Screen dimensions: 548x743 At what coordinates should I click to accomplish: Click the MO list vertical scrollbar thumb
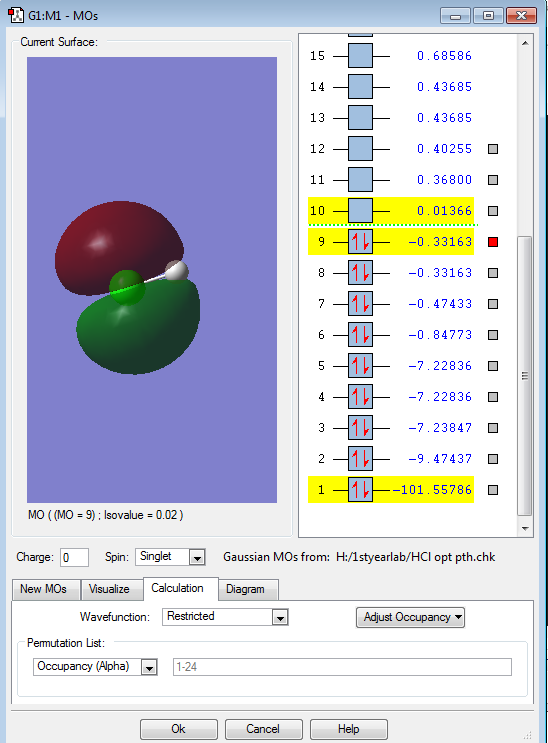(x=525, y=376)
